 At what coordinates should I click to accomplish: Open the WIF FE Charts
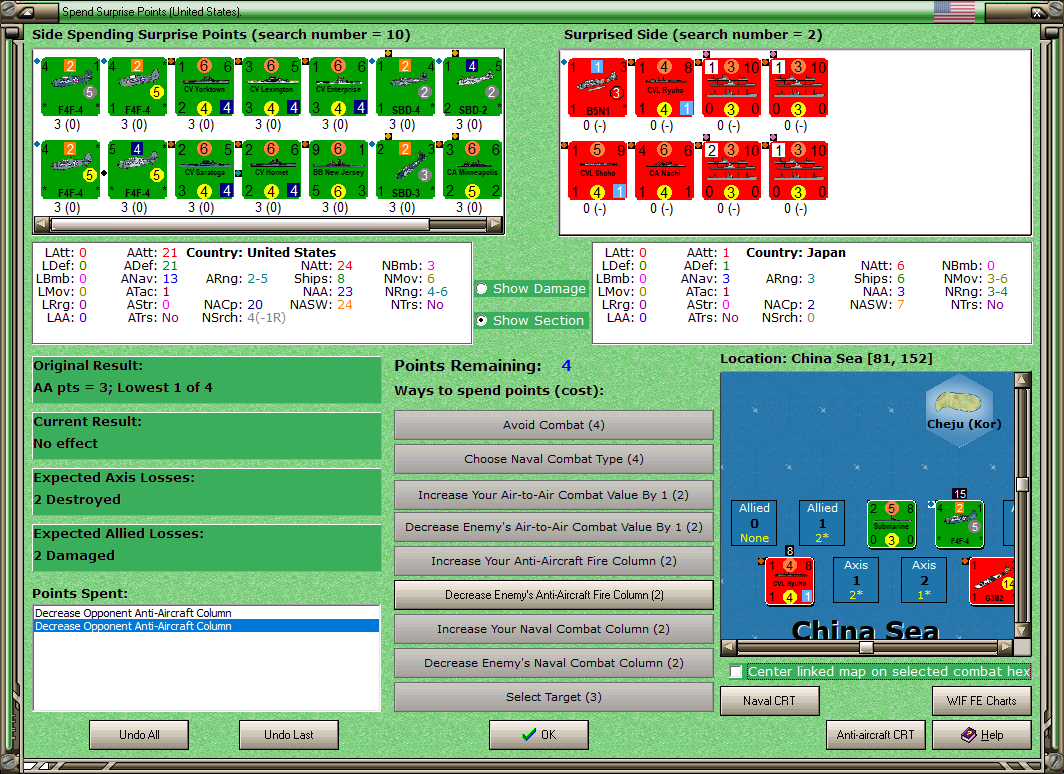[x=981, y=701]
